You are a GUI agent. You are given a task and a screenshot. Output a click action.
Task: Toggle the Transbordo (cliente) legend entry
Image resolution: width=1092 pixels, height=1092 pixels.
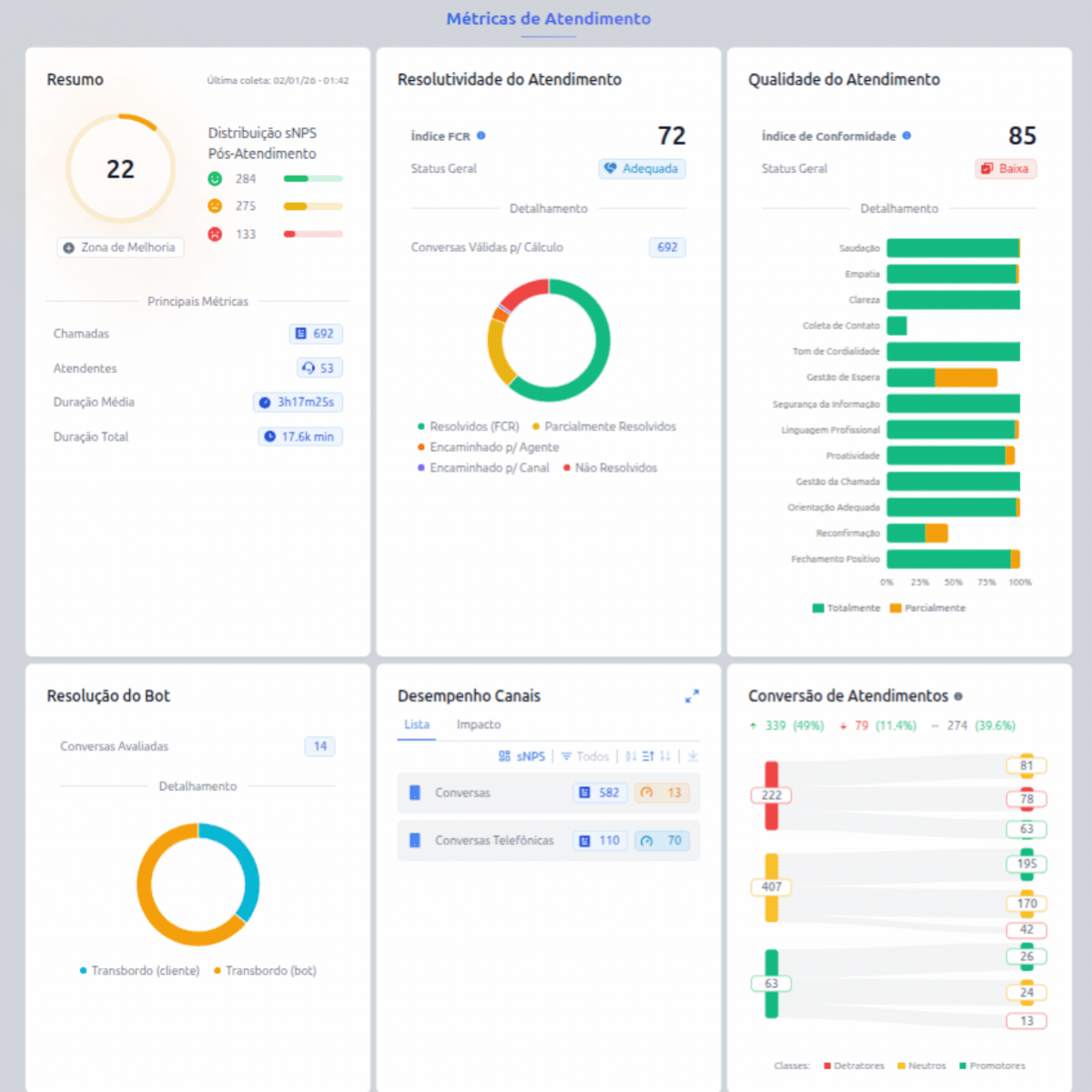(139, 970)
